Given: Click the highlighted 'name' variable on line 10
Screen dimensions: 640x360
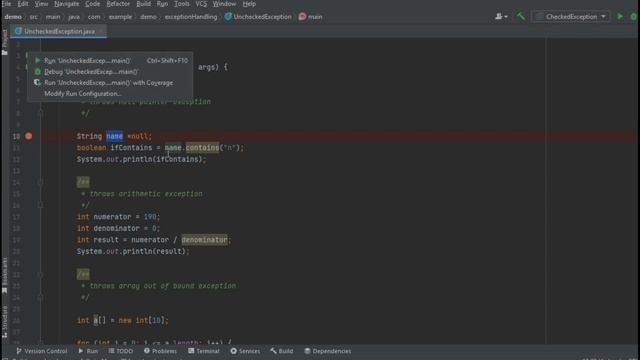Looking at the screenshot, I should pos(114,136).
